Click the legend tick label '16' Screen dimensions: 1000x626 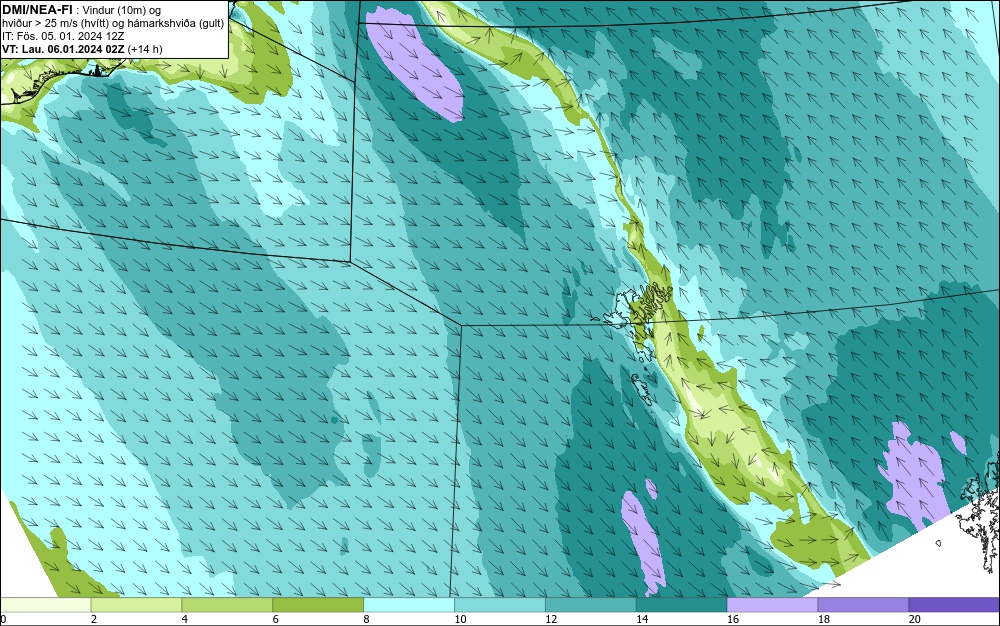[x=733, y=619]
